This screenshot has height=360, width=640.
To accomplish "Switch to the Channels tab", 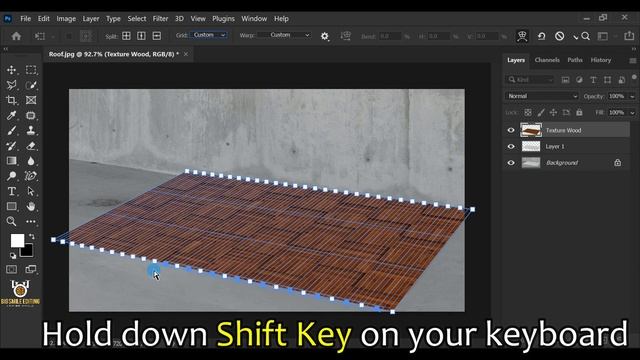I will pyautogui.click(x=547, y=60).
